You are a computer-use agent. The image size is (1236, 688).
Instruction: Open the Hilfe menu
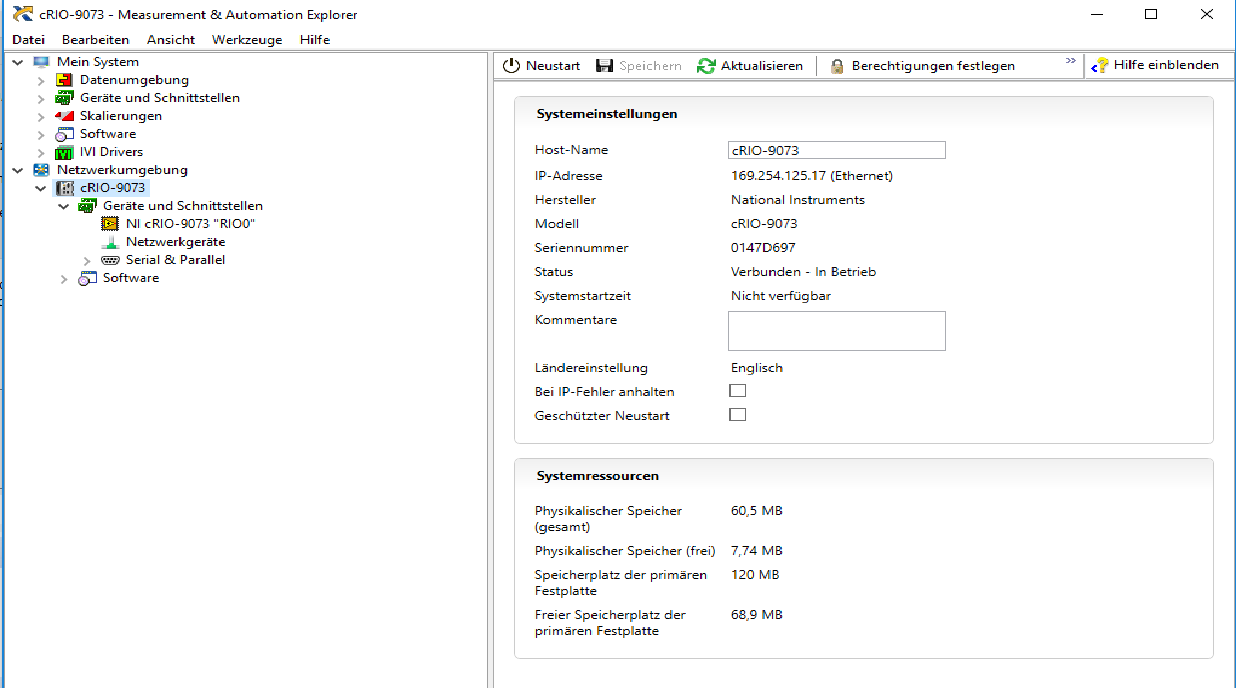pyautogui.click(x=315, y=40)
